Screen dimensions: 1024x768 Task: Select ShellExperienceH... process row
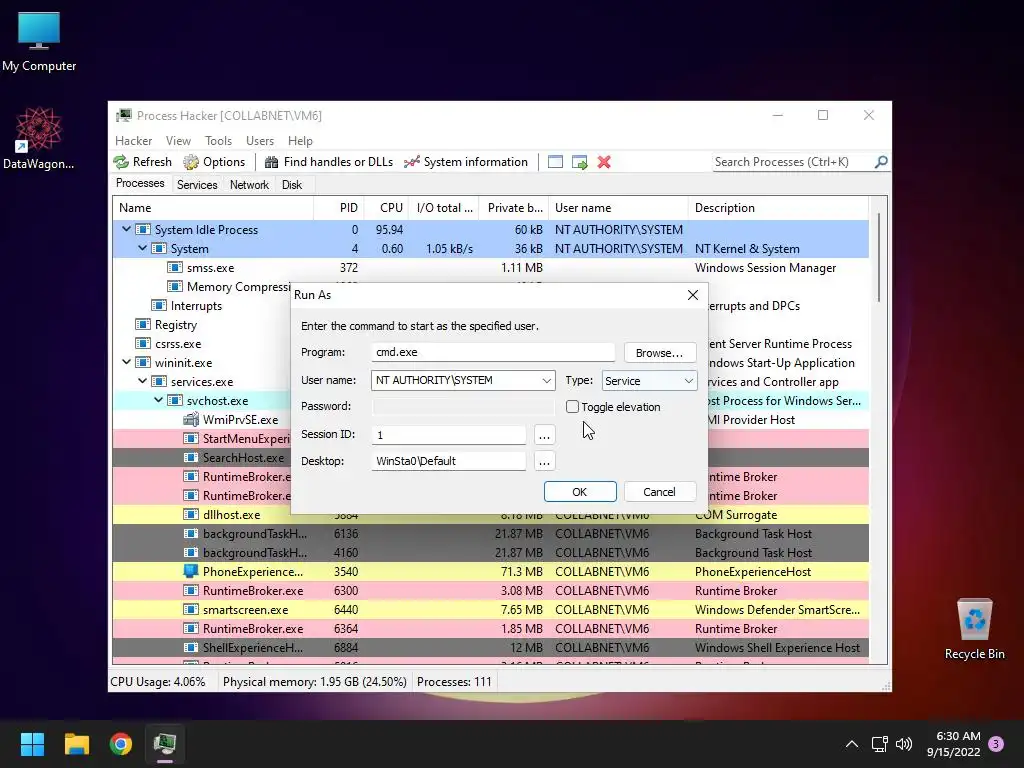[x=490, y=647]
